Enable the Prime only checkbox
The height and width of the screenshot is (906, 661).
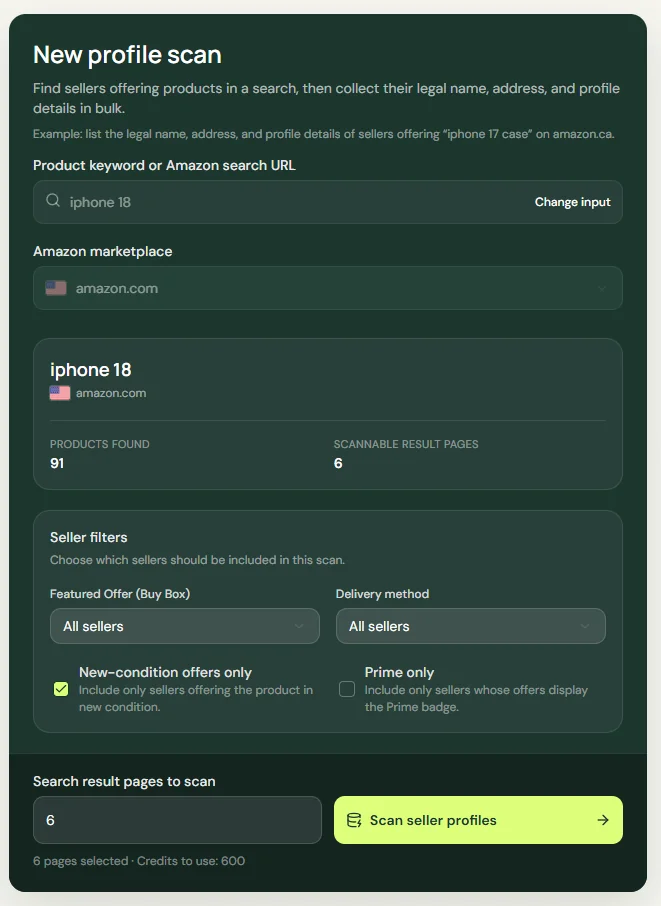347,689
